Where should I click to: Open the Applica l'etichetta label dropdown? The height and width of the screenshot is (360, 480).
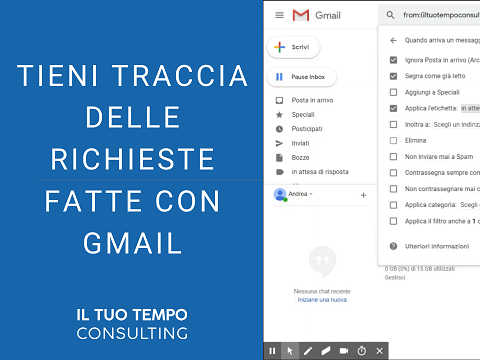470,108
